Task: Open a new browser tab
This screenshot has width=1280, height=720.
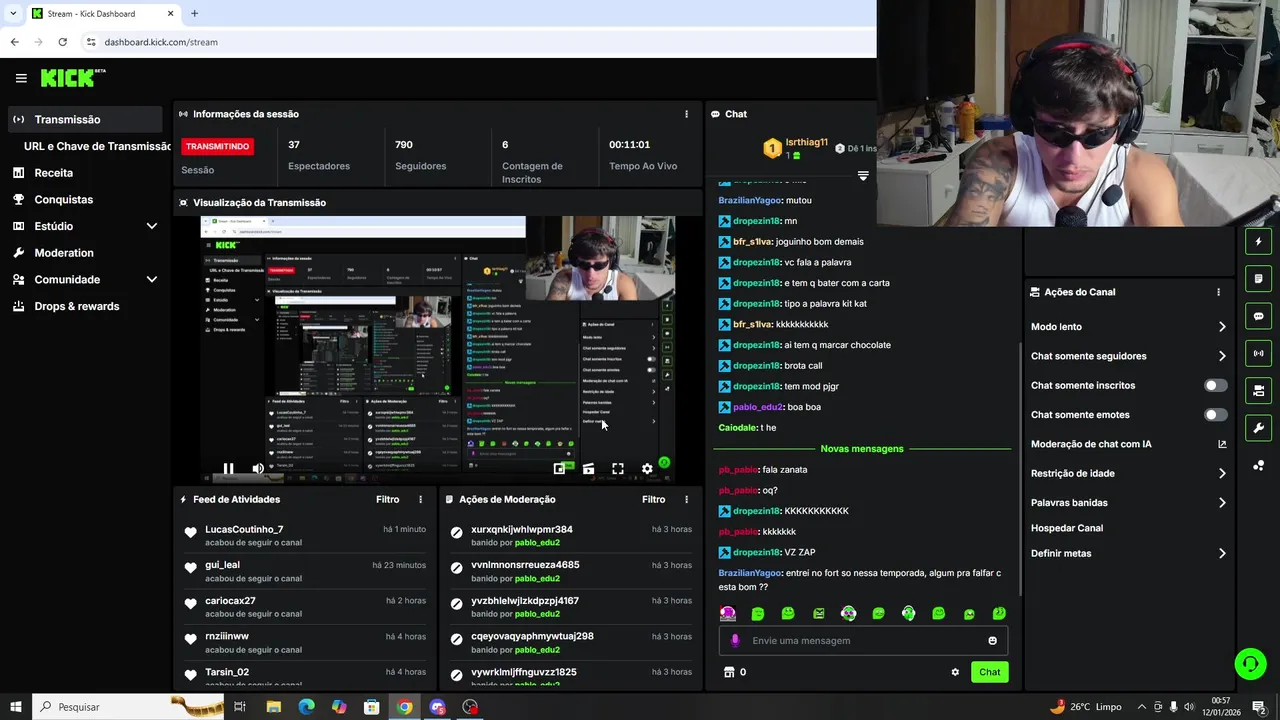Action: point(194,13)
